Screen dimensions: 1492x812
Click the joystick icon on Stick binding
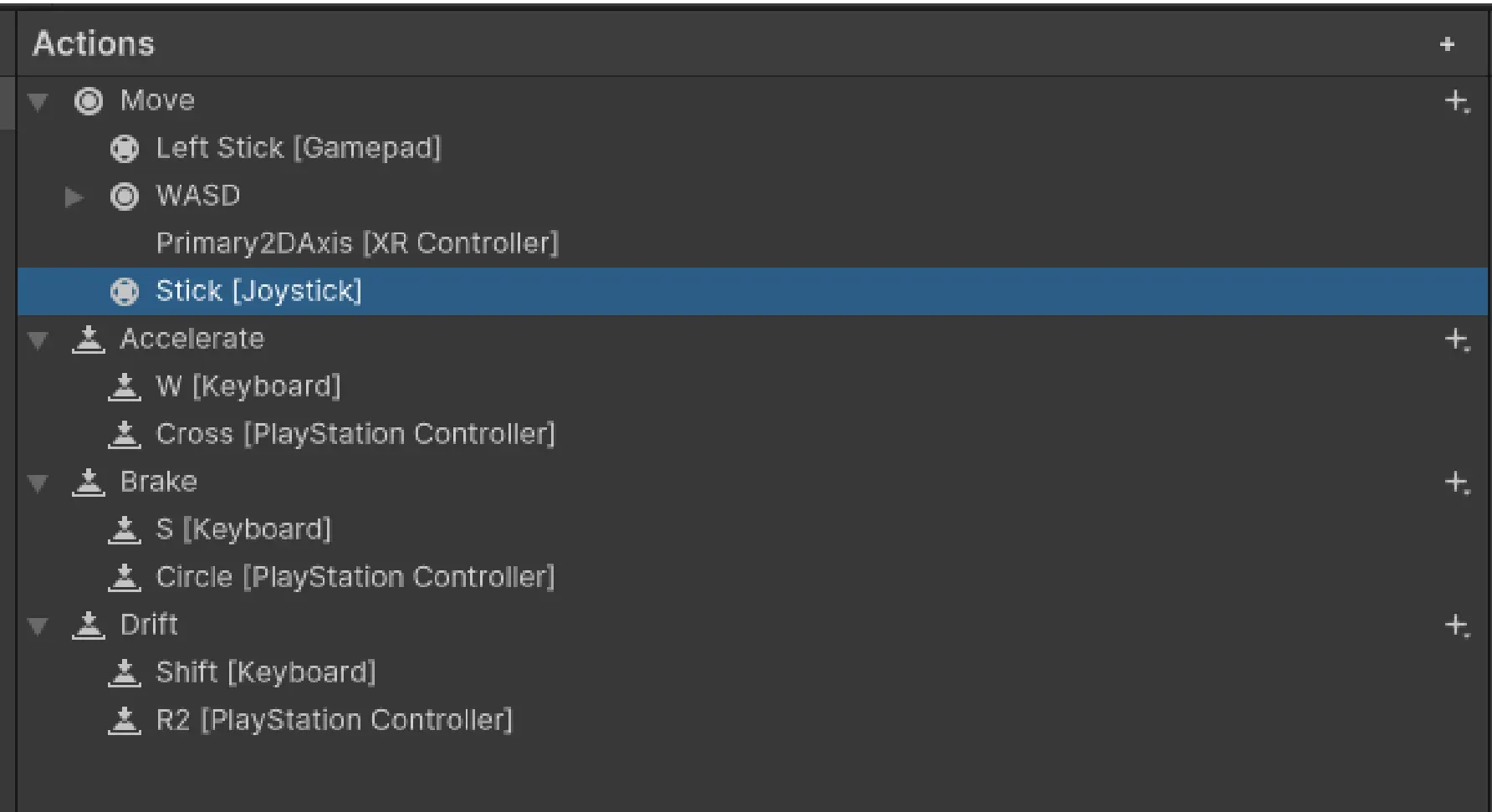tap(125, 291)
